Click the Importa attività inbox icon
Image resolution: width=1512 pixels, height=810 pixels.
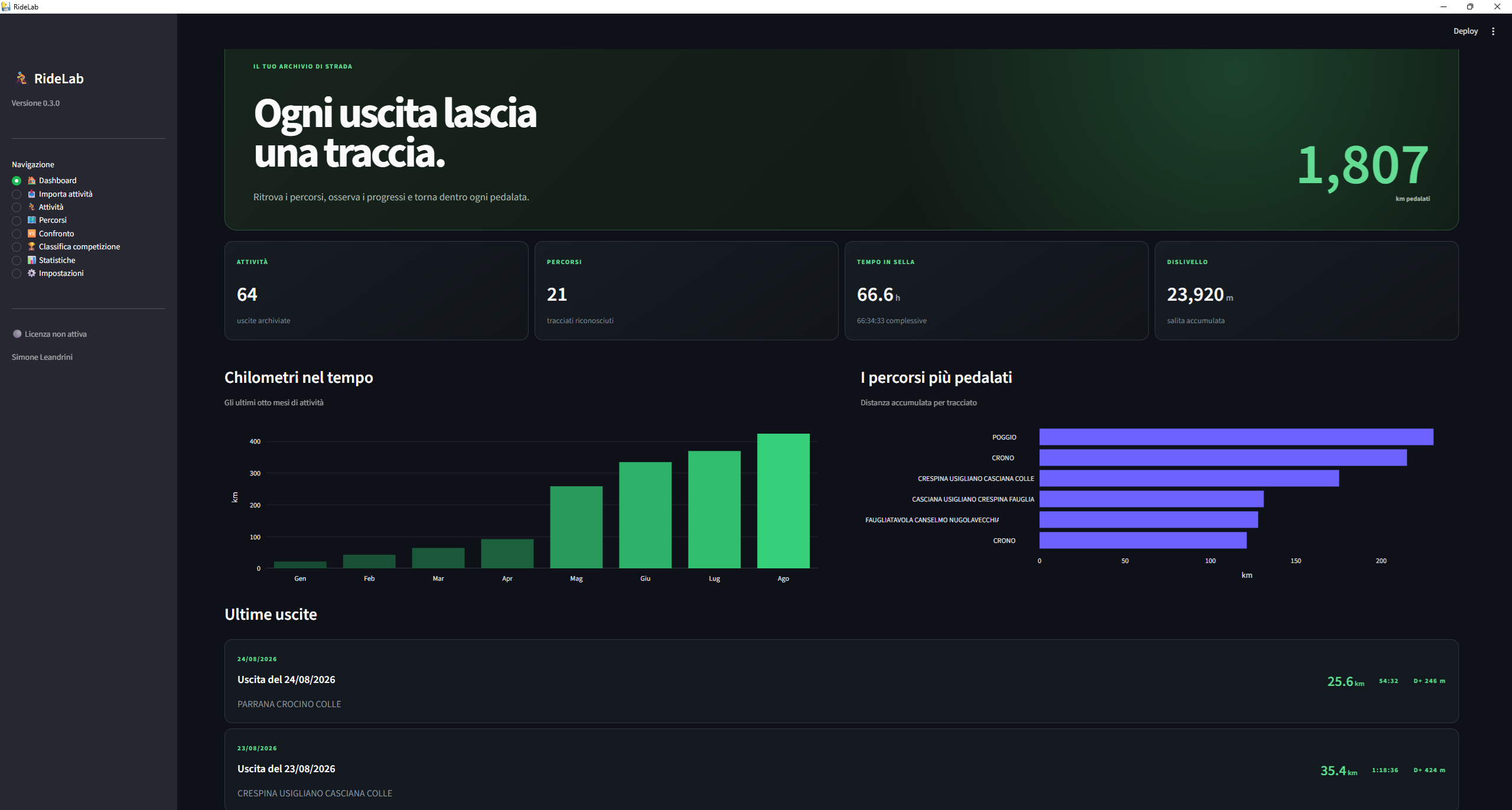(x=32, y=194)
